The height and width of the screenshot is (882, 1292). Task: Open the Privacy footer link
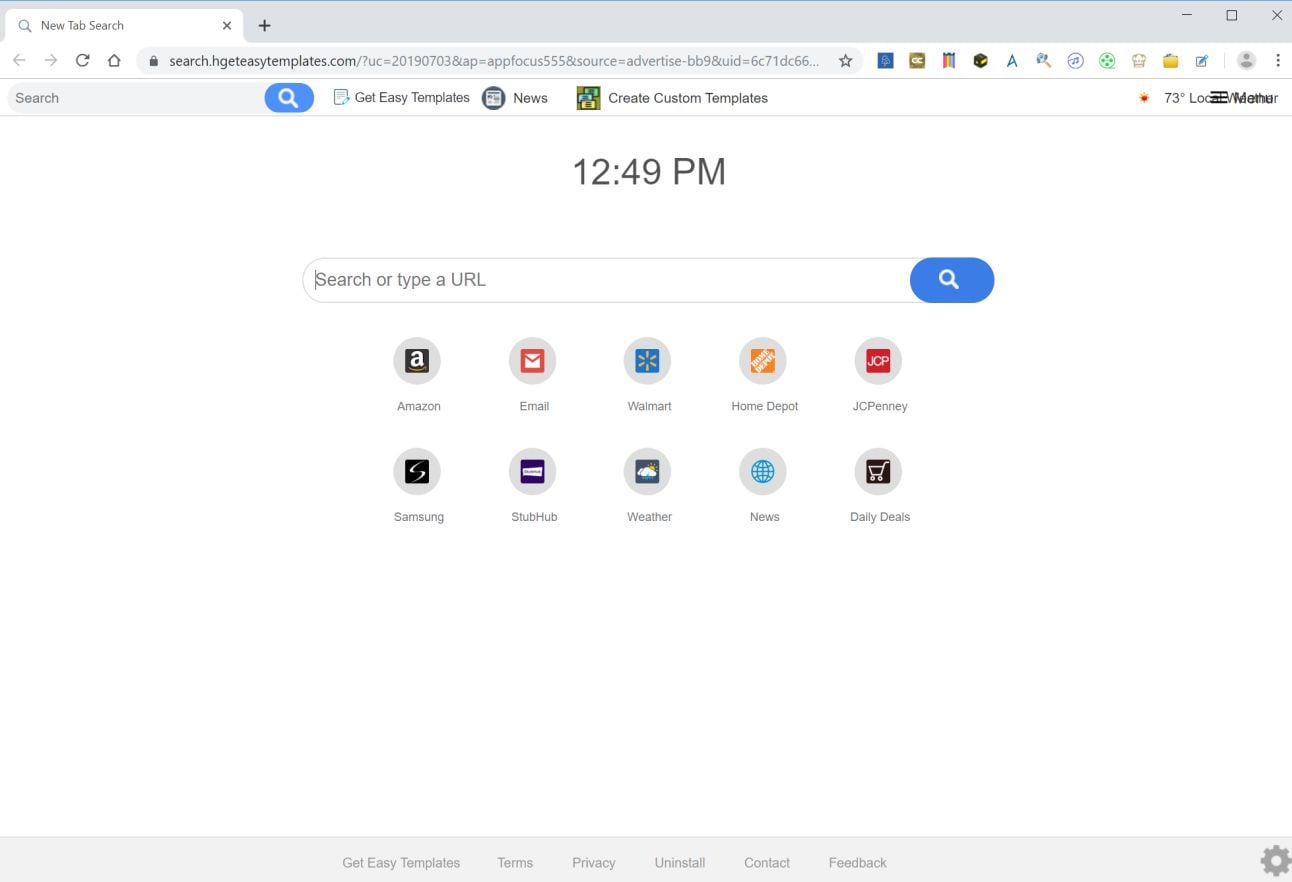coord(594,863)
